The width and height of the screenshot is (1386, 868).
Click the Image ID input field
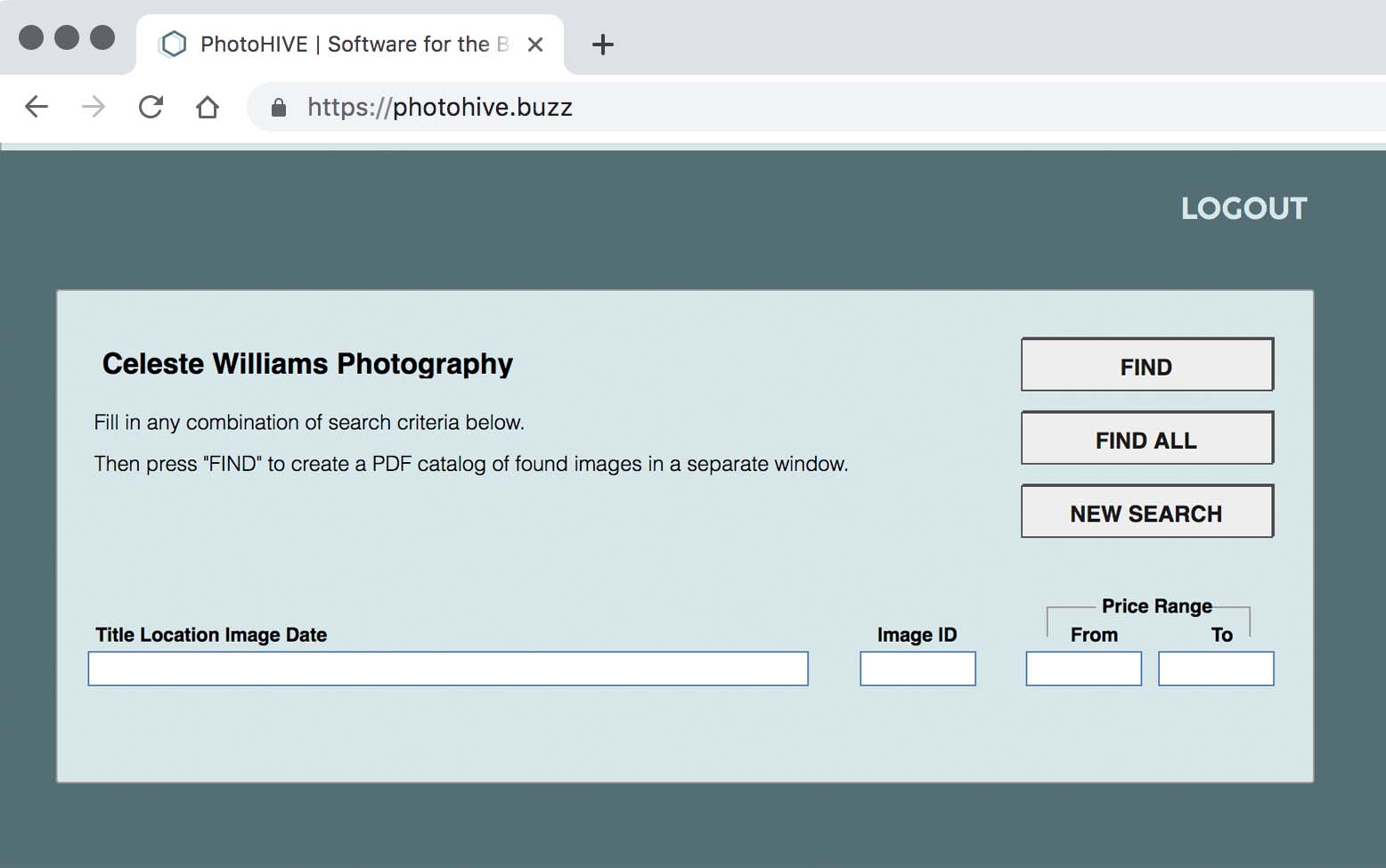(x=917, y=669)
